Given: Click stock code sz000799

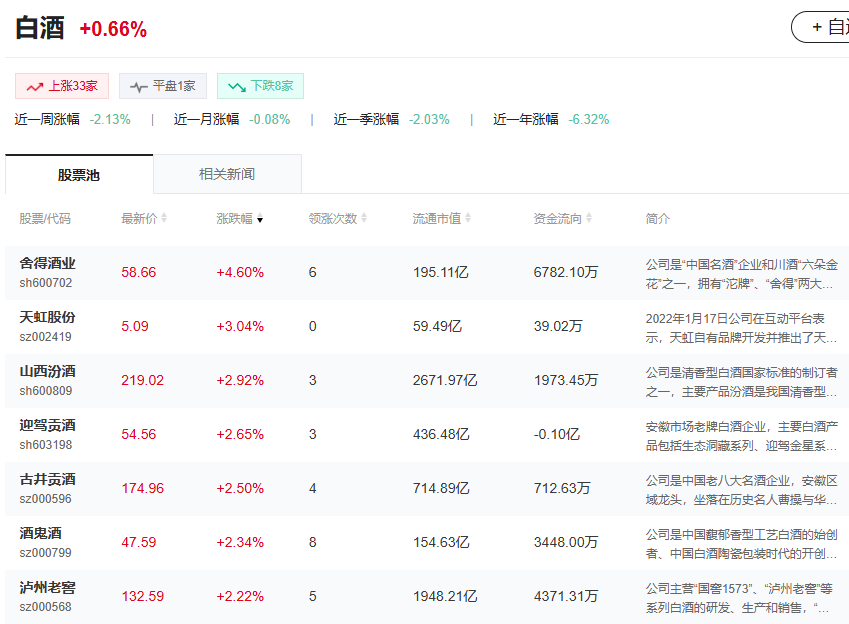Looking at the screenshot, I should 45,552.
